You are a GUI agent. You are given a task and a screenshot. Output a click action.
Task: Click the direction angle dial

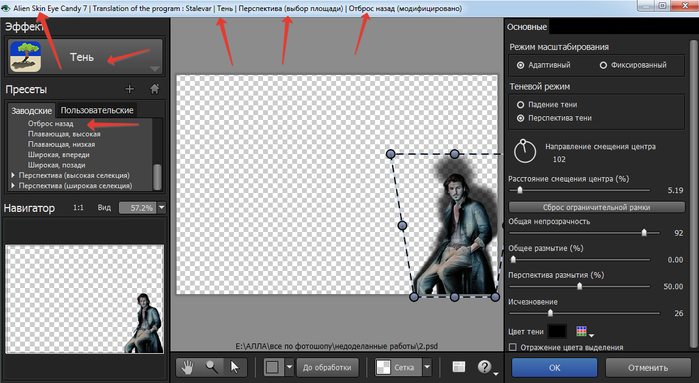(x=525, y=152)
